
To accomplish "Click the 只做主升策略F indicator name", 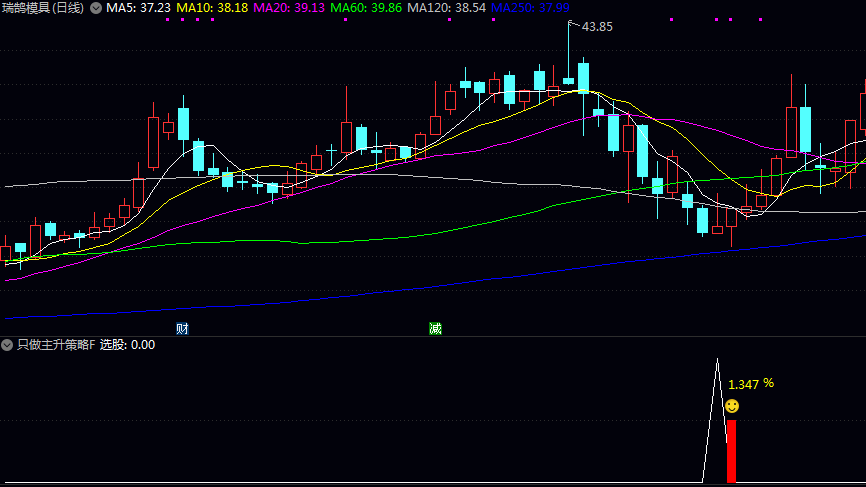I will (56, 345).
